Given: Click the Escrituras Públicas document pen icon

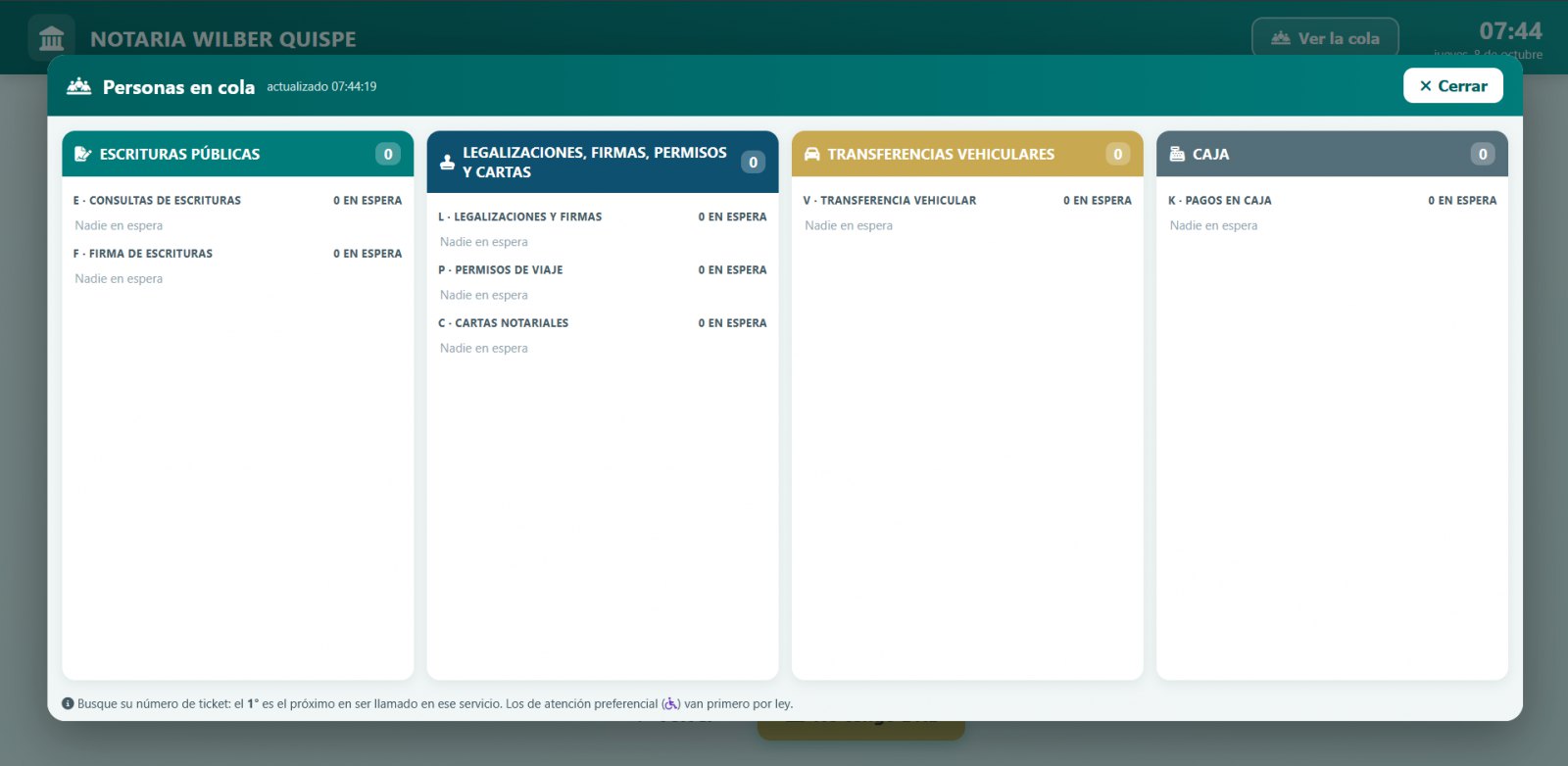Looking at the screenshot, I should (83, 154).
